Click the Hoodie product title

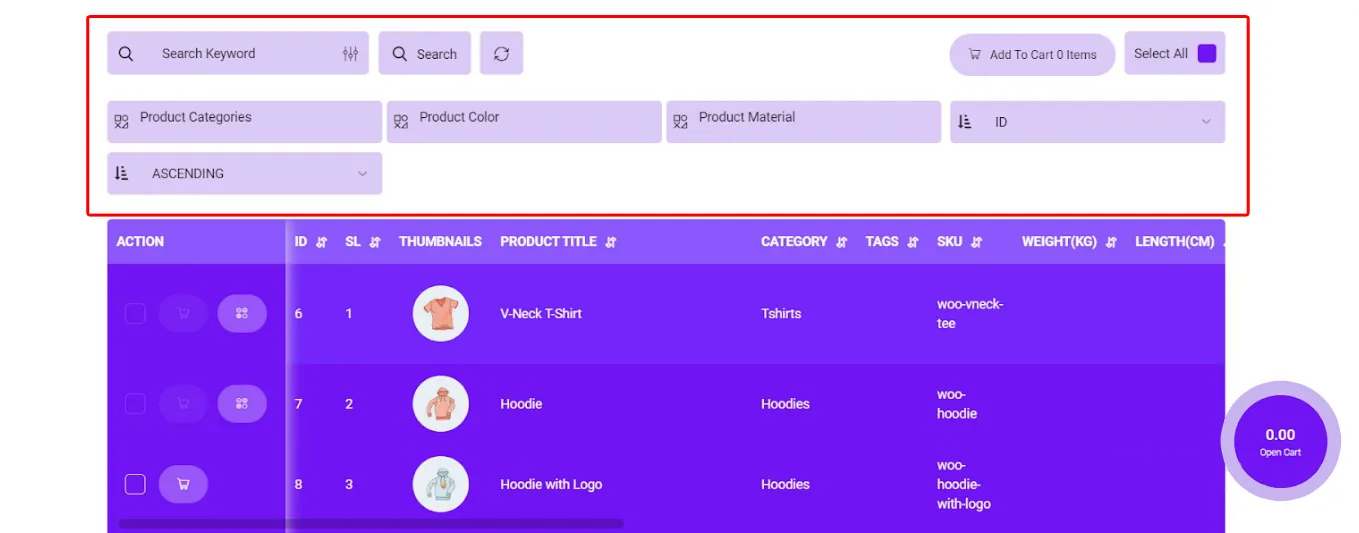click(x=521, y=404)
